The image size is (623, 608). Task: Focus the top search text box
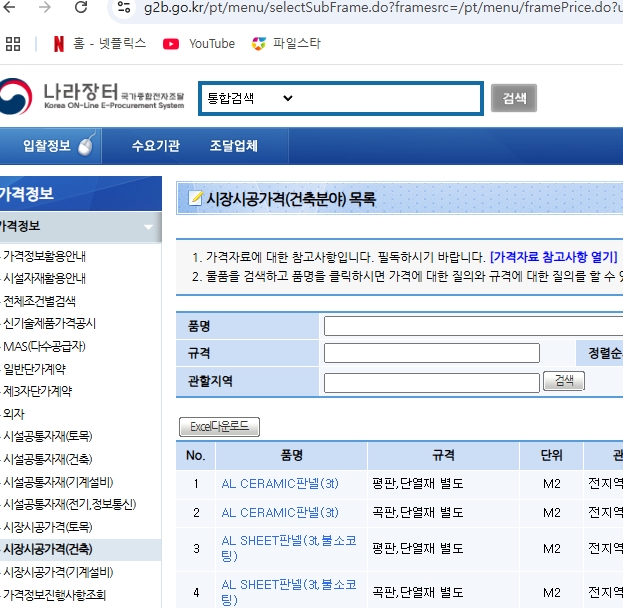[x=388, y=98]
